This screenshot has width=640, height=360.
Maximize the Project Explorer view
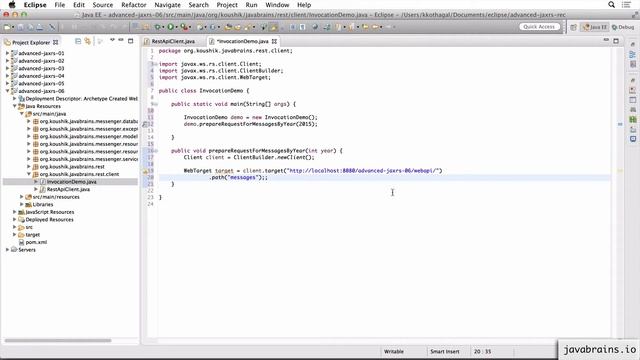coord(131,41)
